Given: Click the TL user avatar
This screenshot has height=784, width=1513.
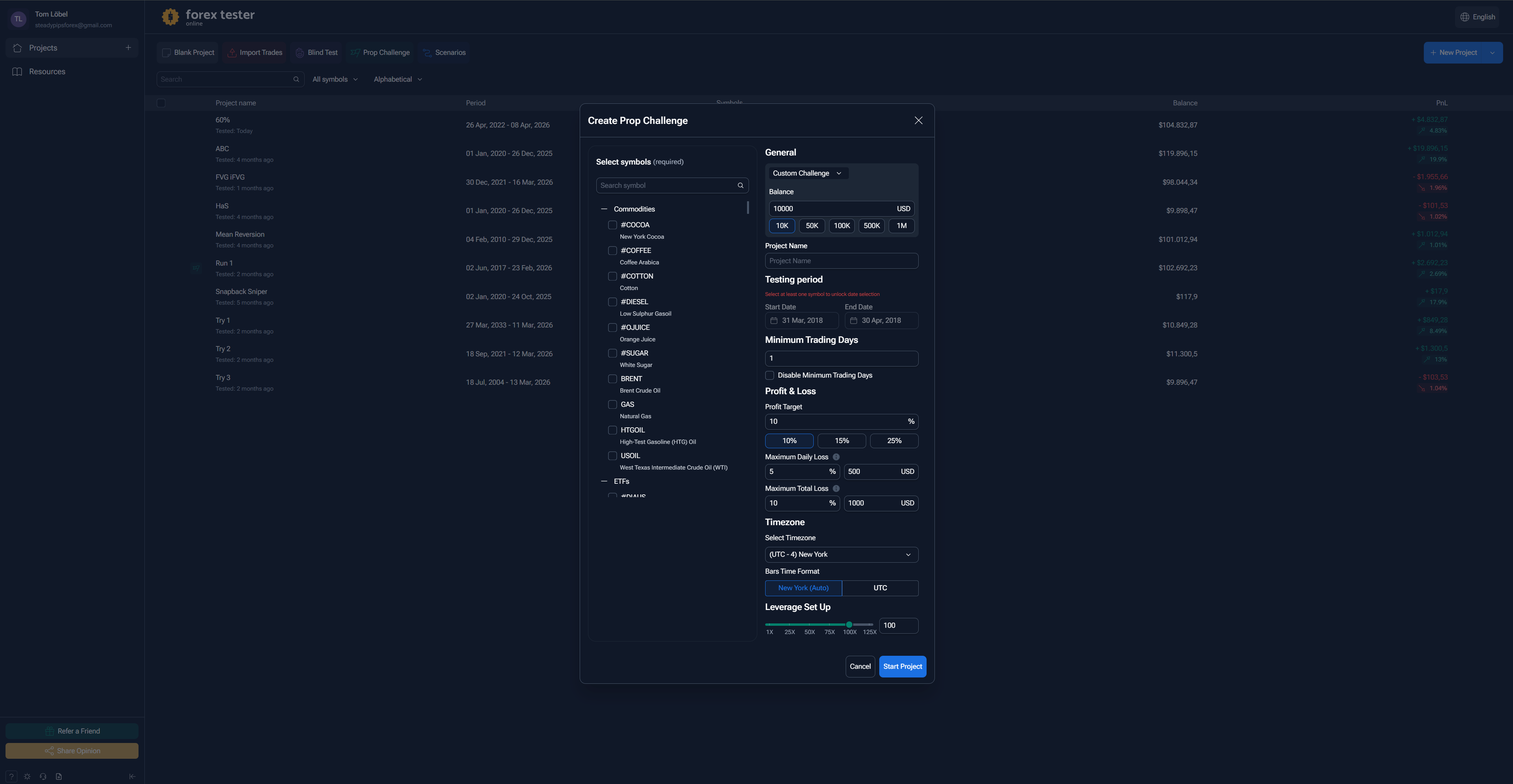Looking at the screenshot, I should [19, 19].
